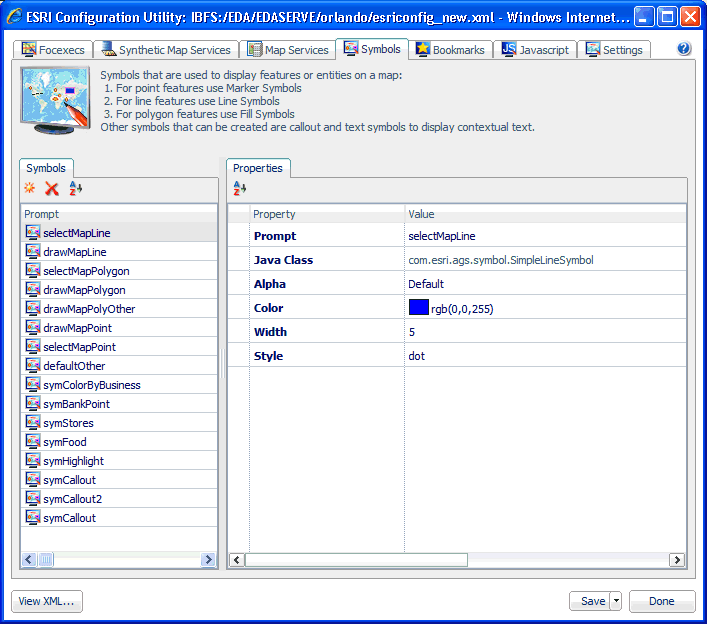Screen dimensions: 707x624
Task: Select symFood symbol row
Action: [119, 441]
